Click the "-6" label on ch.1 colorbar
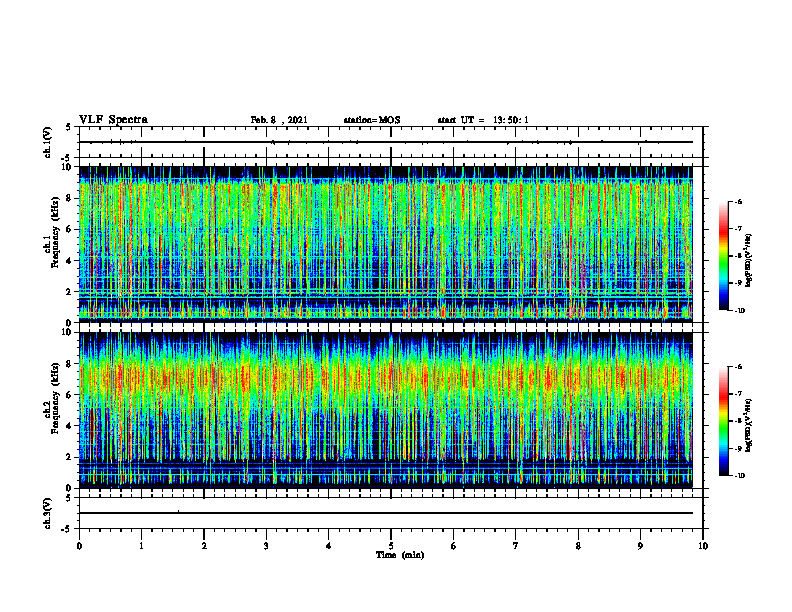Screen dimensions: 792x612 pos(739,201)
